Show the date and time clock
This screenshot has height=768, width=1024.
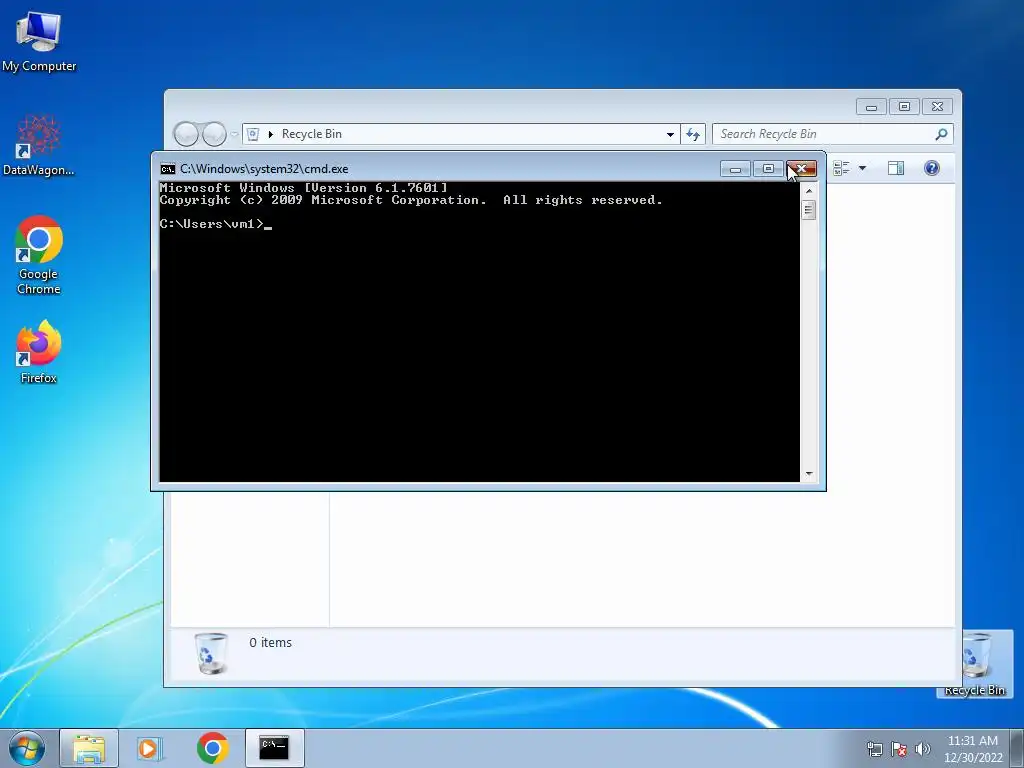(x=972, y=749)
